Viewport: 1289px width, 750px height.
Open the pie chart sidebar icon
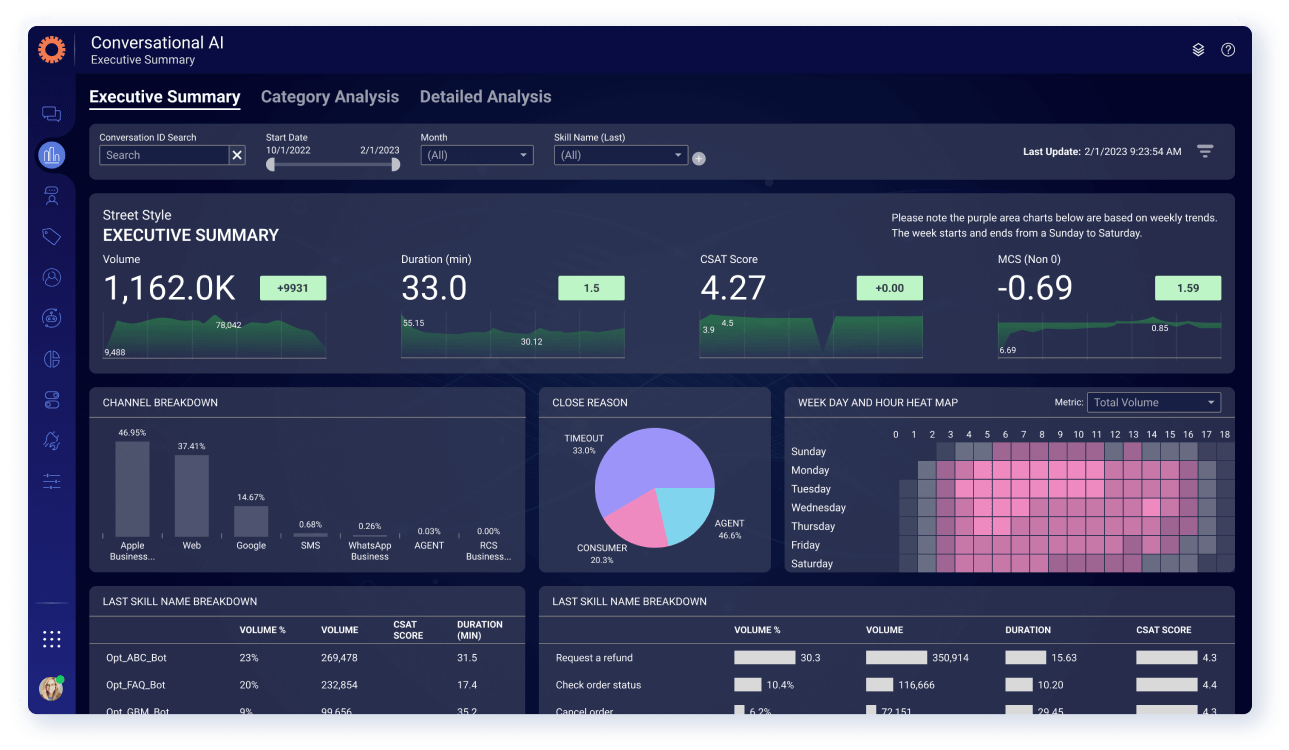tap(51, 359)
